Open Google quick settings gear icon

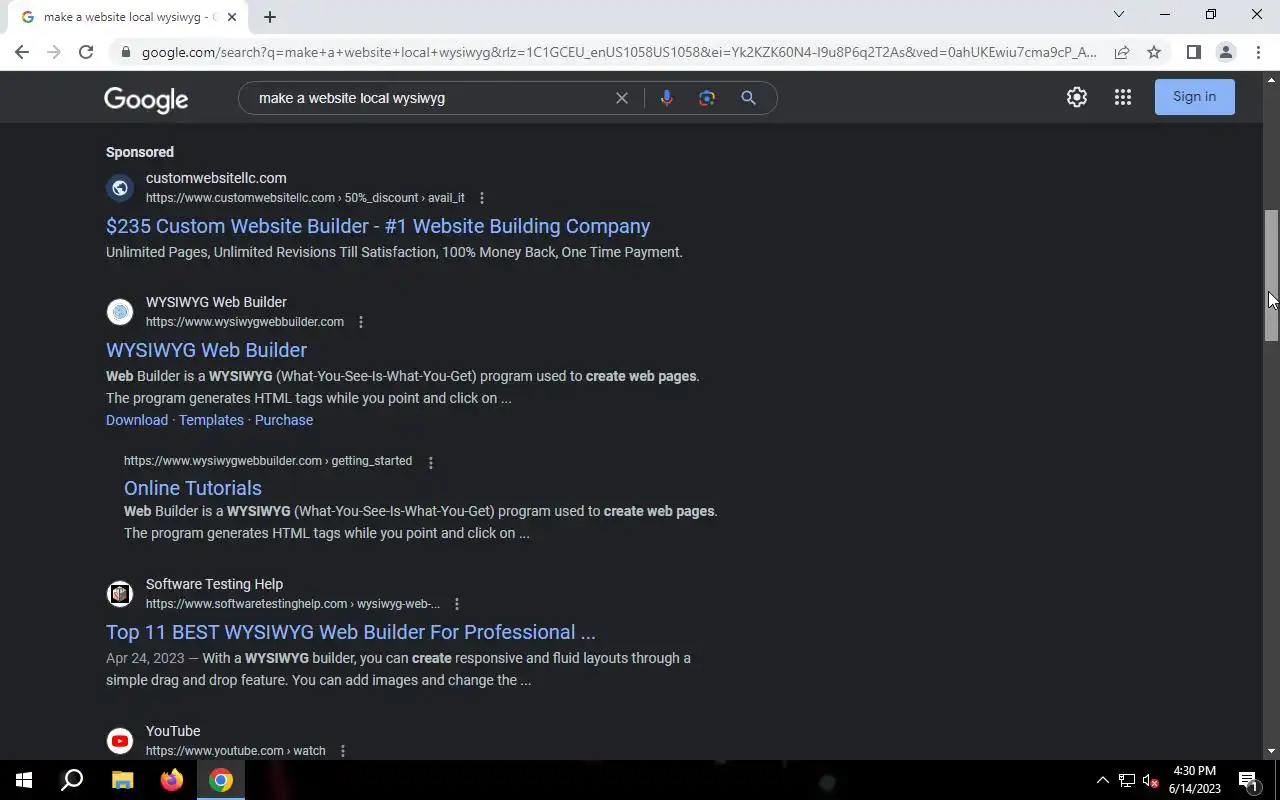click(x=1077, y=97)
